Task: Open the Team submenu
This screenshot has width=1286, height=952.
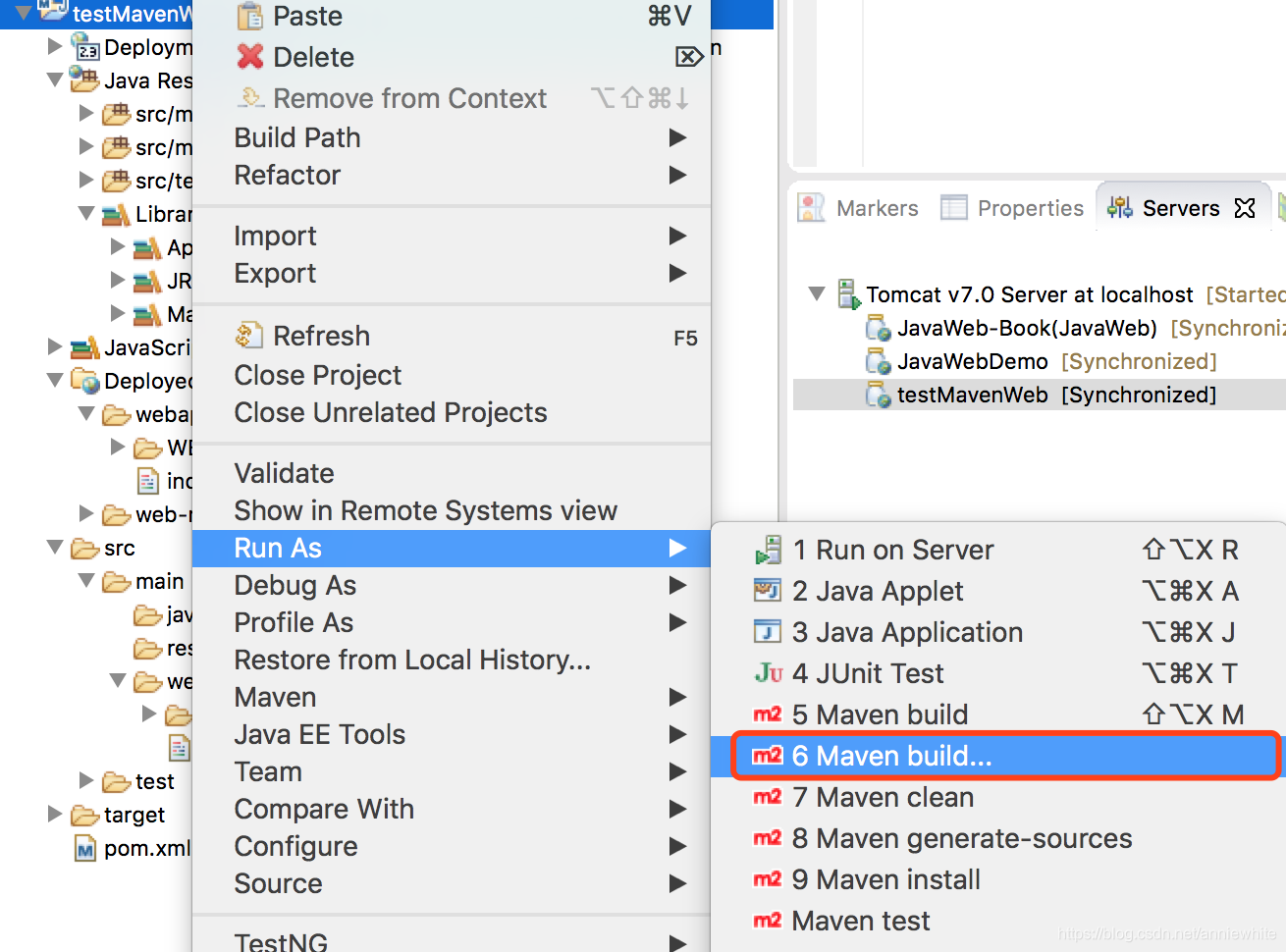Action: (x=452, y=771)
